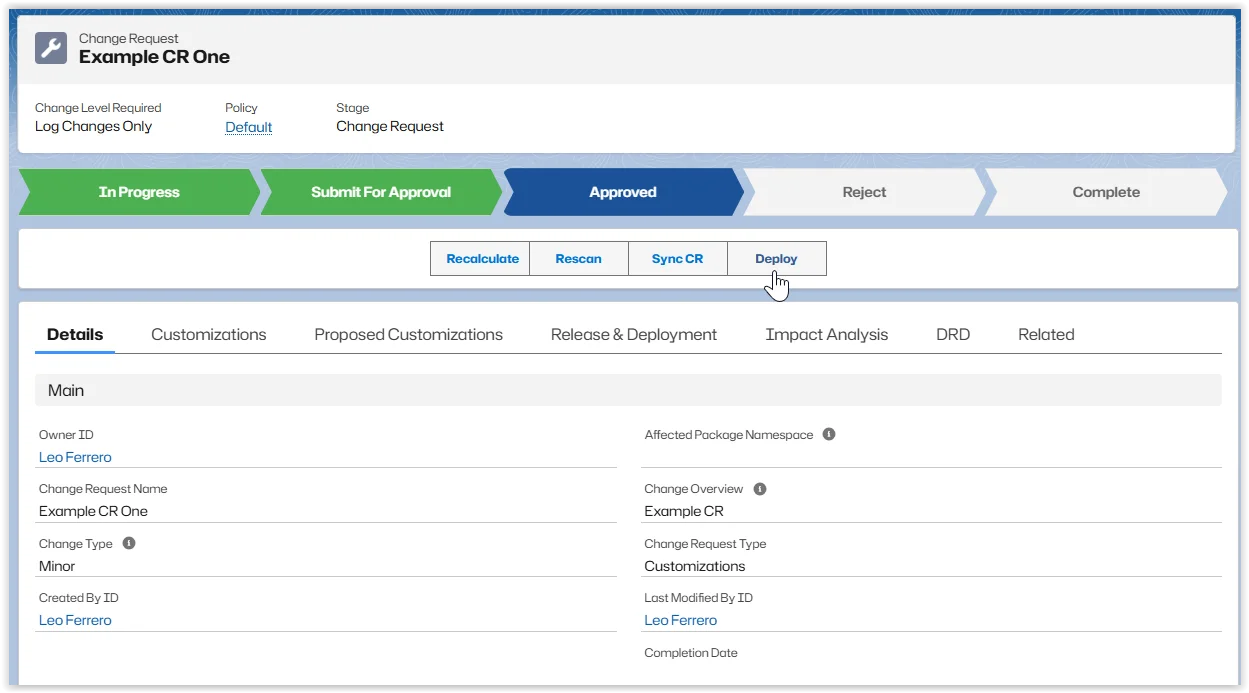
Task: Click the Change Request wrench icon
Action: click(51, 48)
